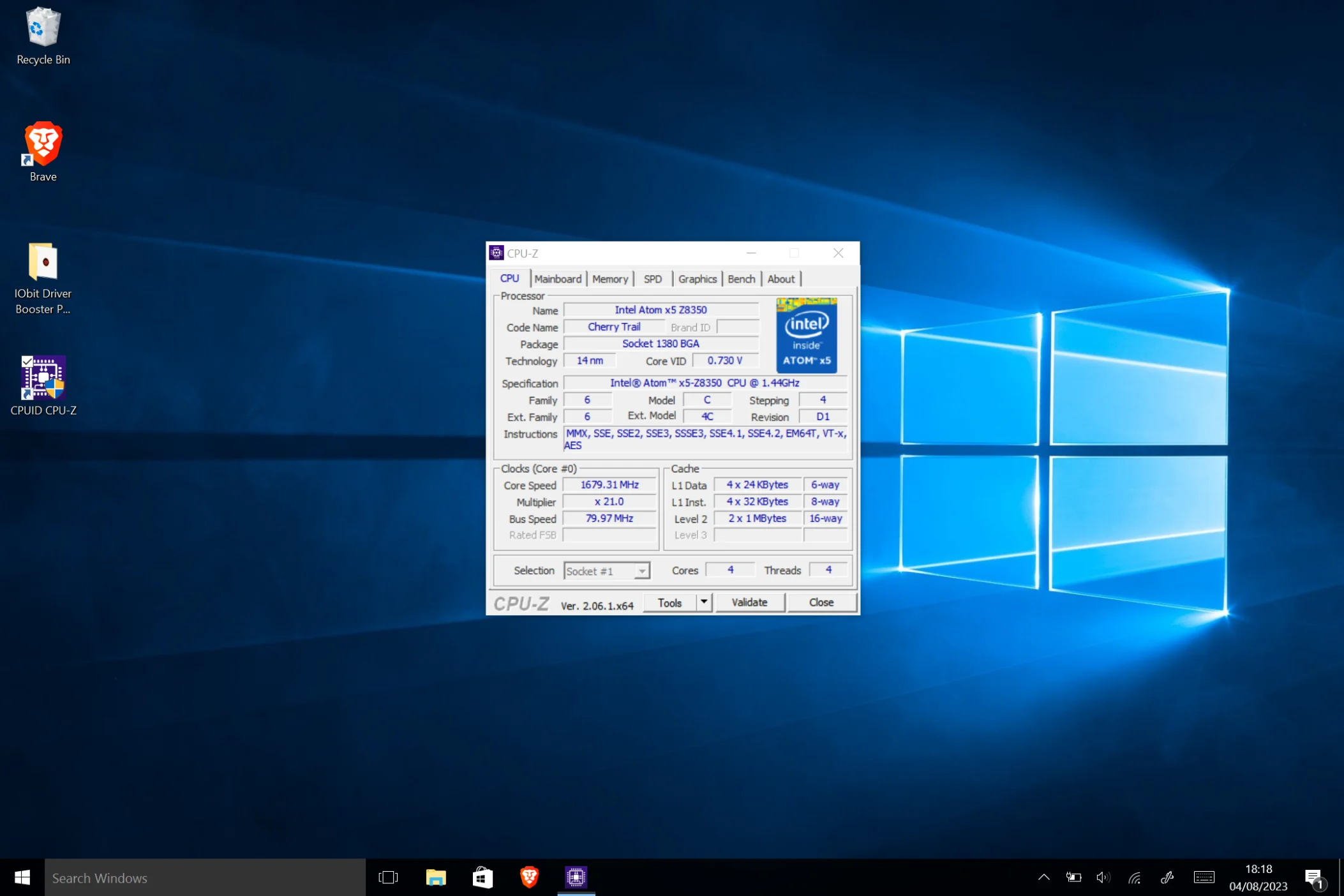Screen dimensions: 1344x896
Task: Open the Brave desktop shortcut
Action: tap(43, 144)
